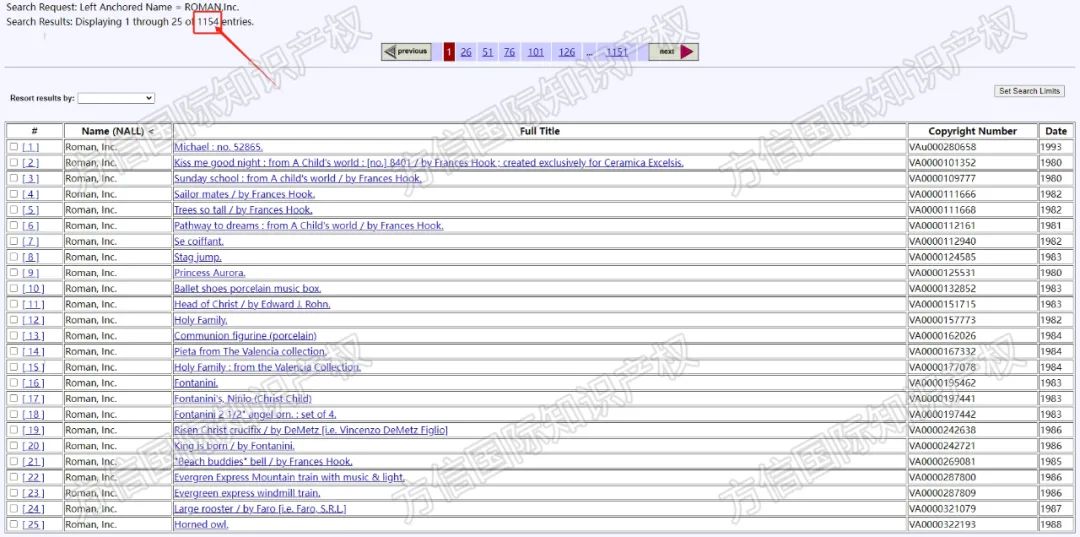
Task: Click the Full Title column header
Action: tap(540, 131)
